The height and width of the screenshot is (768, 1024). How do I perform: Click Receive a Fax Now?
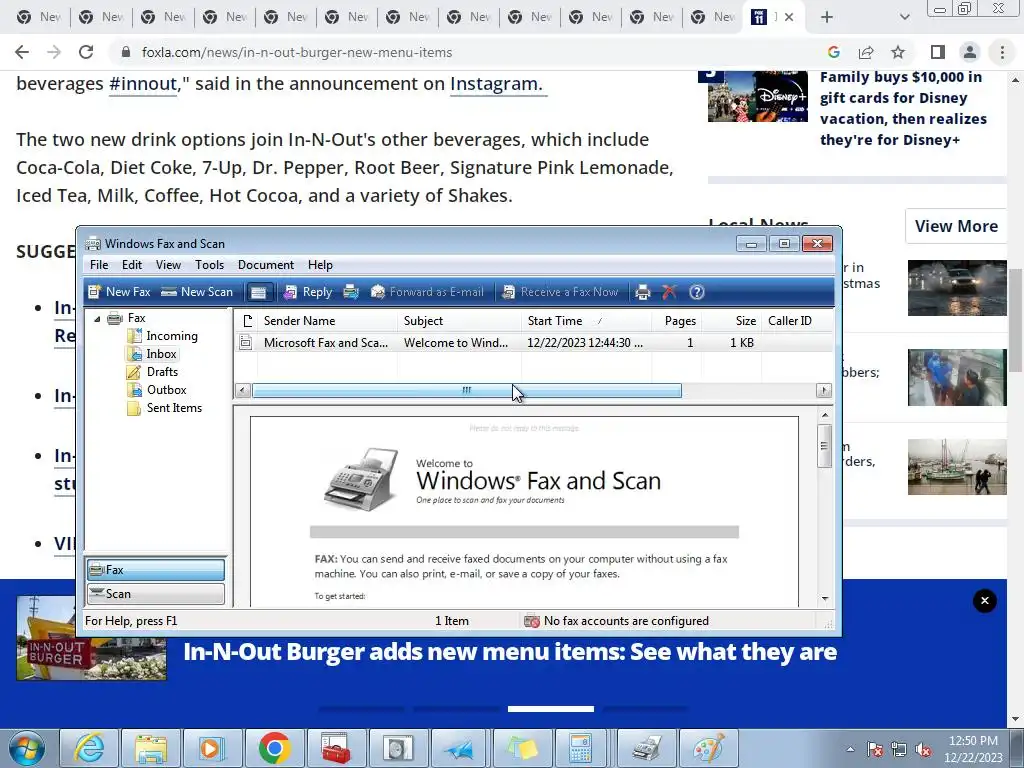click(x=560, y=292)
